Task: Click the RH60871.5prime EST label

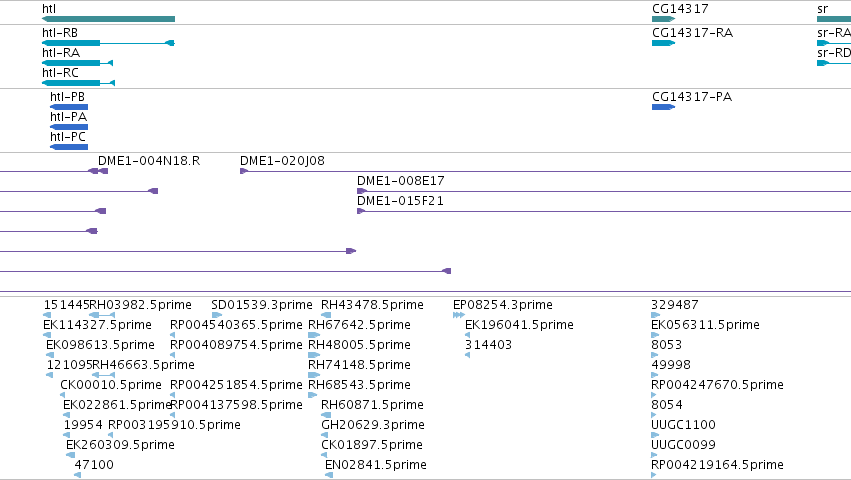Action: 372,405
